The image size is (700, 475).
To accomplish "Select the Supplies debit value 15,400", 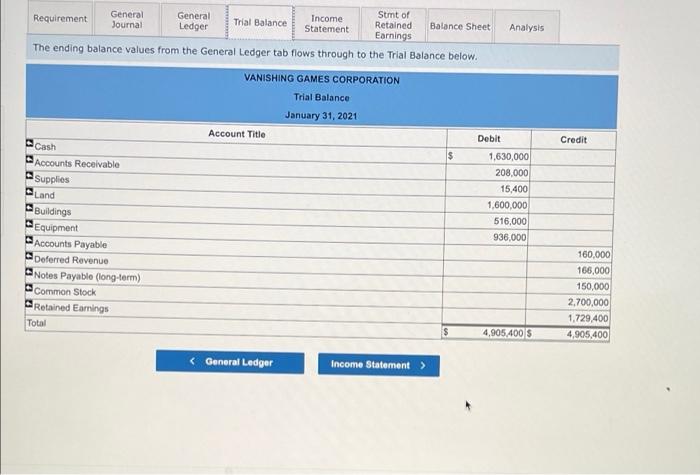I will (514, 189).
